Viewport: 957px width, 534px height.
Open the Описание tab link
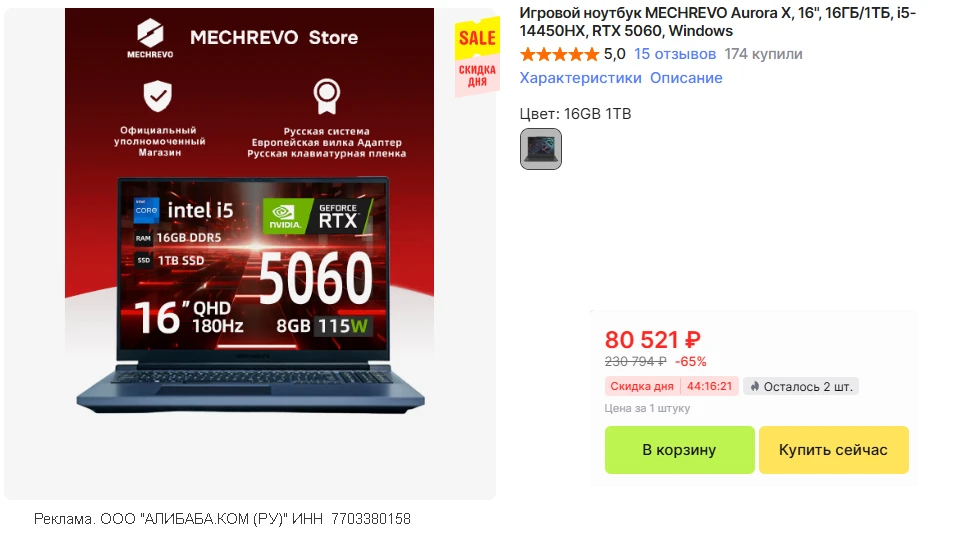tap(686, 78)
